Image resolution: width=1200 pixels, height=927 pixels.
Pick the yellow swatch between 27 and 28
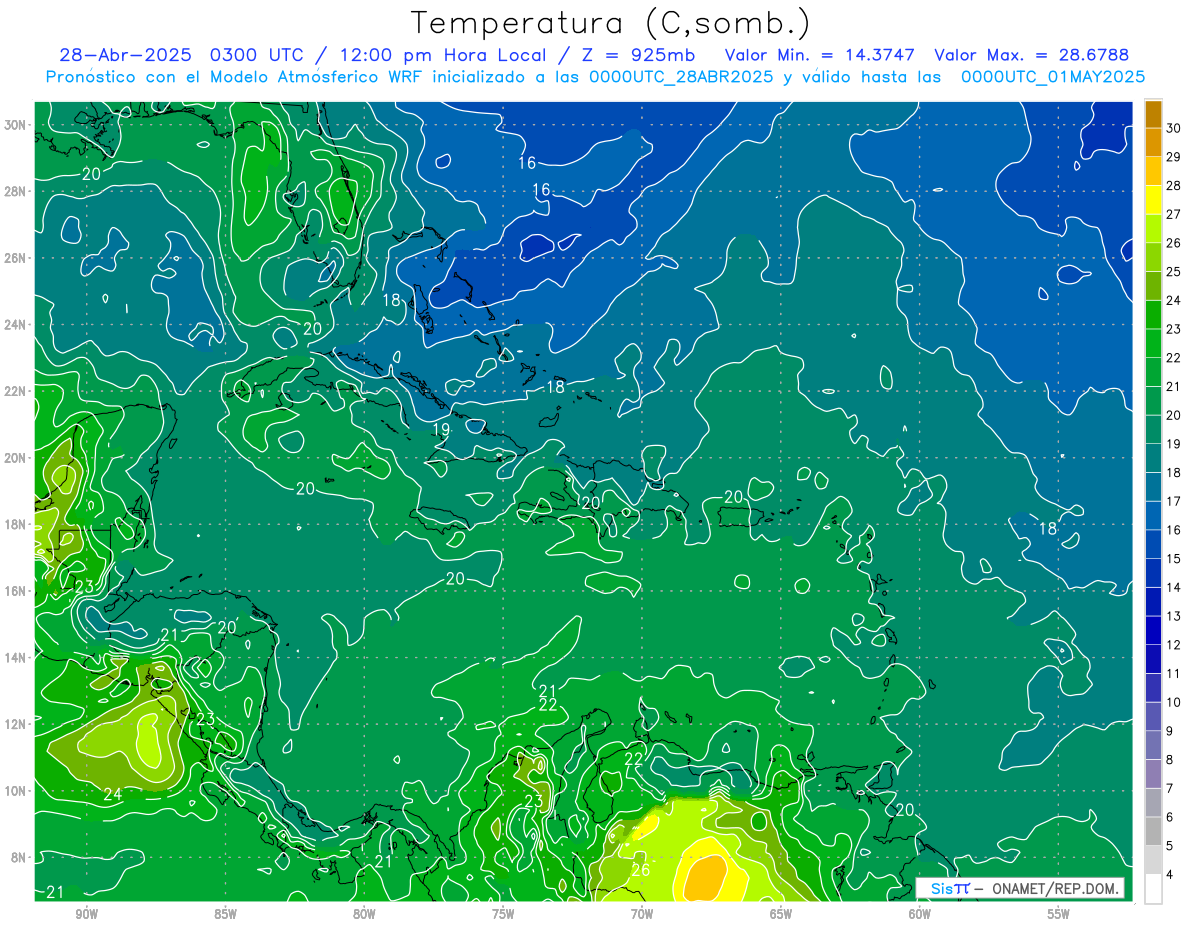click(1154, 201)
